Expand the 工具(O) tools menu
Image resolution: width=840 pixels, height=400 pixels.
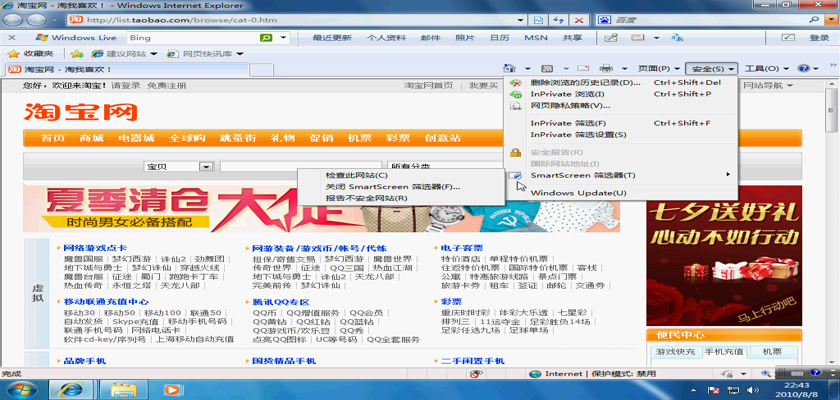click(766, 68)
